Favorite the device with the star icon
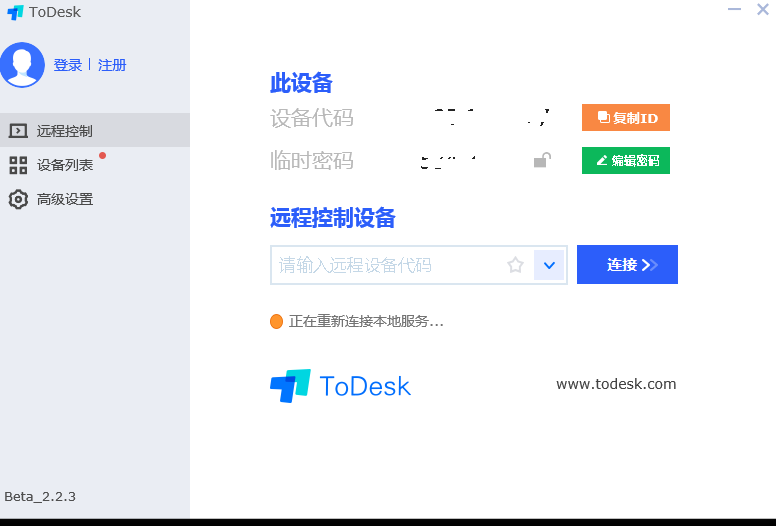 tap(515, 265)
